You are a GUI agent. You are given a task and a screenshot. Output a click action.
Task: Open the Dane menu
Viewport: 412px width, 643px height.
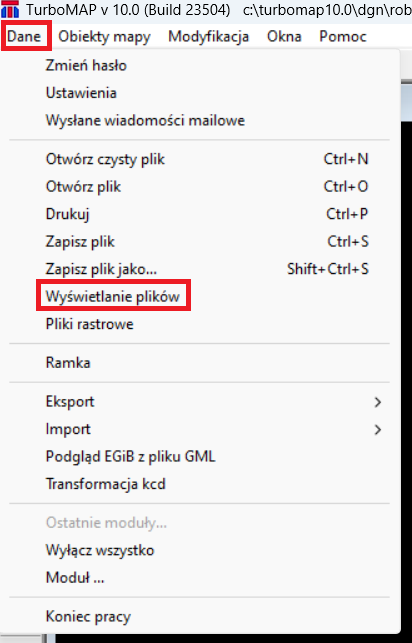pos(24,36)
